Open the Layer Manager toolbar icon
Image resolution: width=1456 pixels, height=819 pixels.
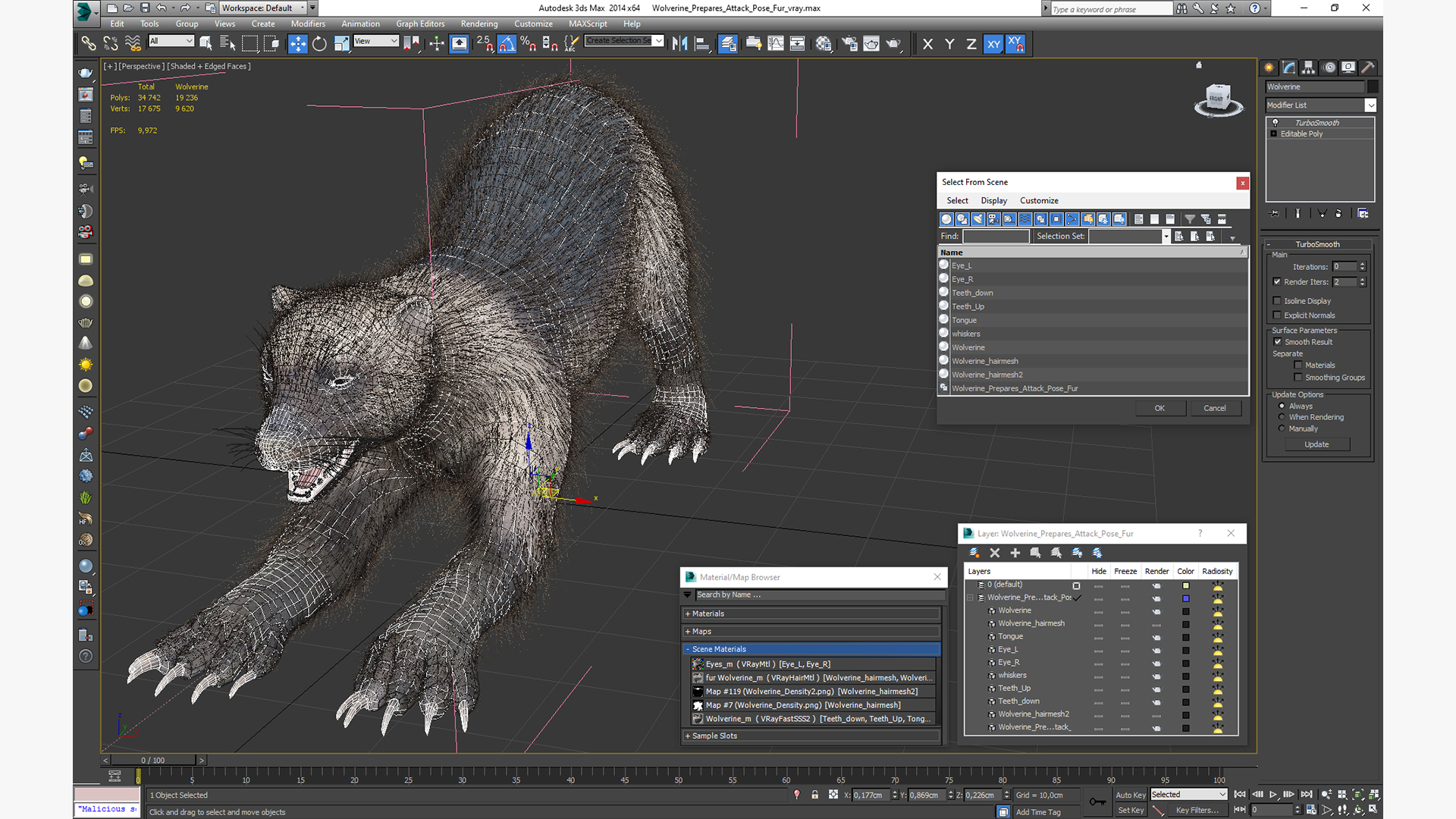728,44
